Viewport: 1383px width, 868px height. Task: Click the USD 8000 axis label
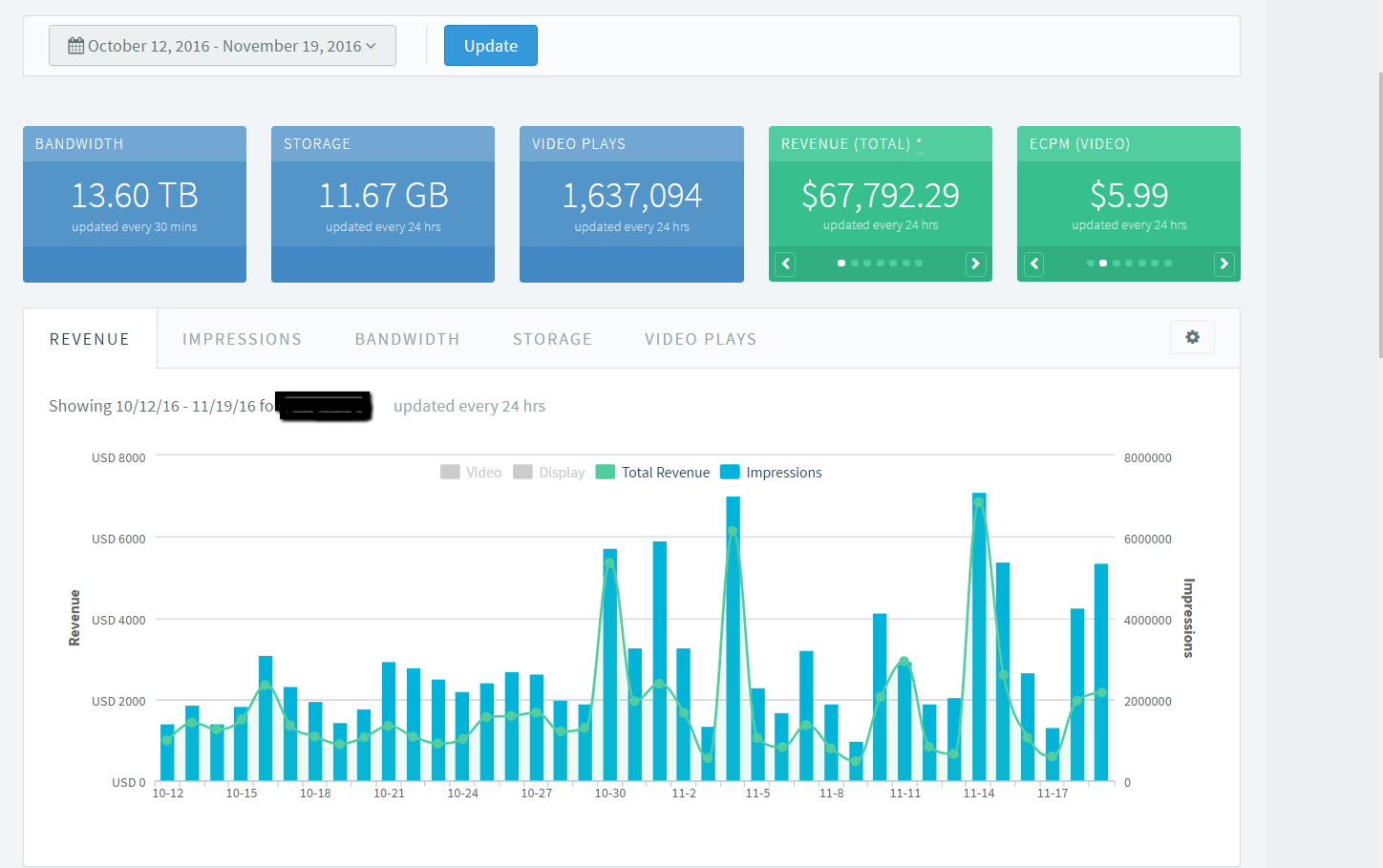pos(118,458)
